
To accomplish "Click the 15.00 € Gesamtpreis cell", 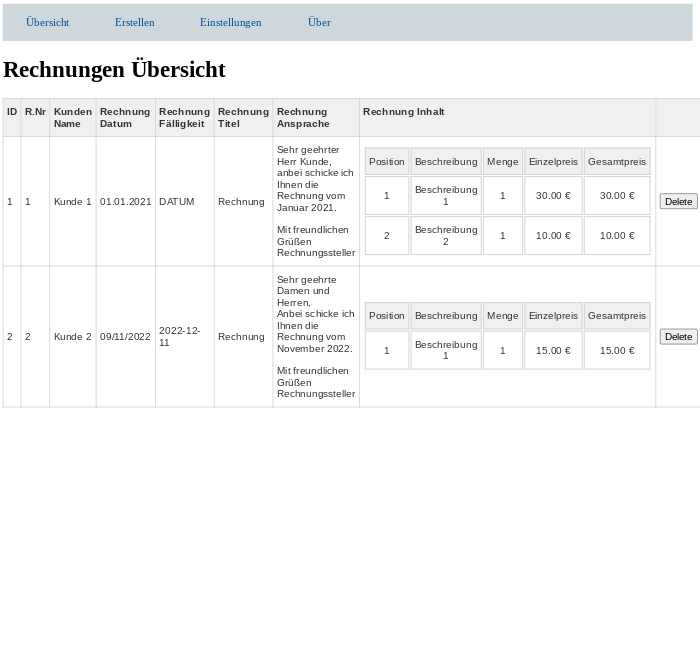I will 616,351.
